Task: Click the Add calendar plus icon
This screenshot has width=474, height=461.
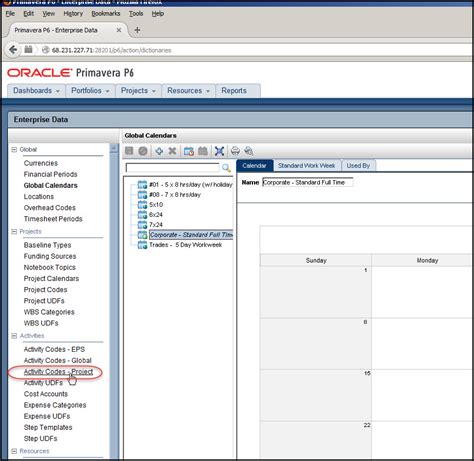Action: click(159, 151)
